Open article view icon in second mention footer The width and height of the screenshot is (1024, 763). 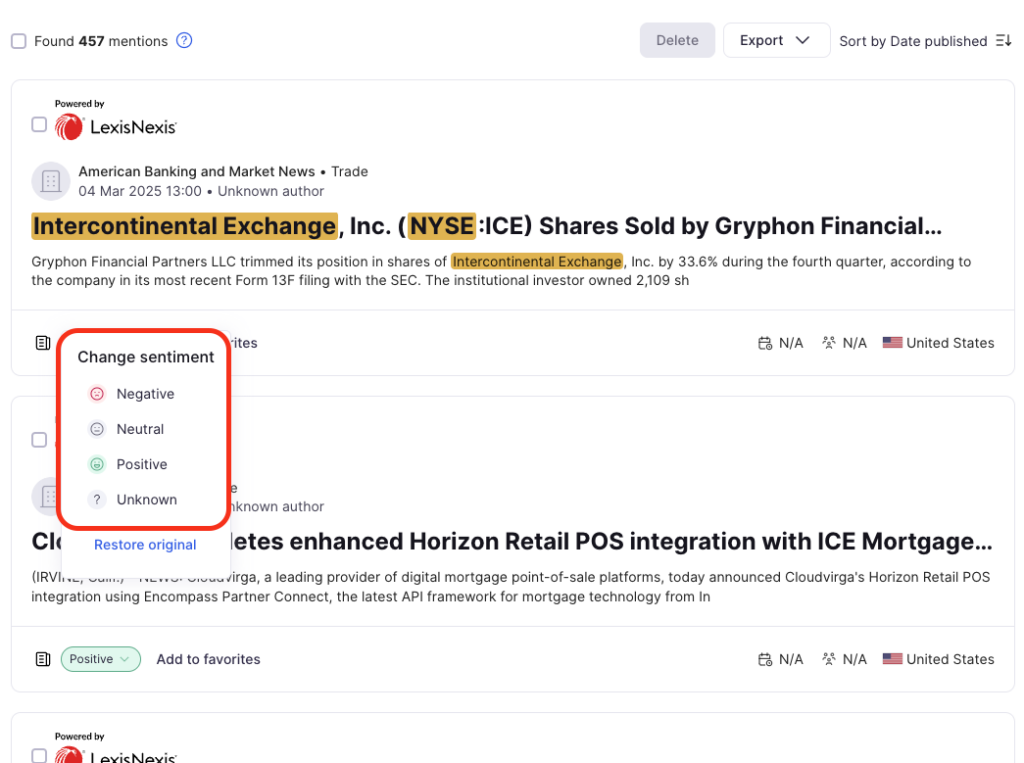pyautogui.click(x=42, y=659)
